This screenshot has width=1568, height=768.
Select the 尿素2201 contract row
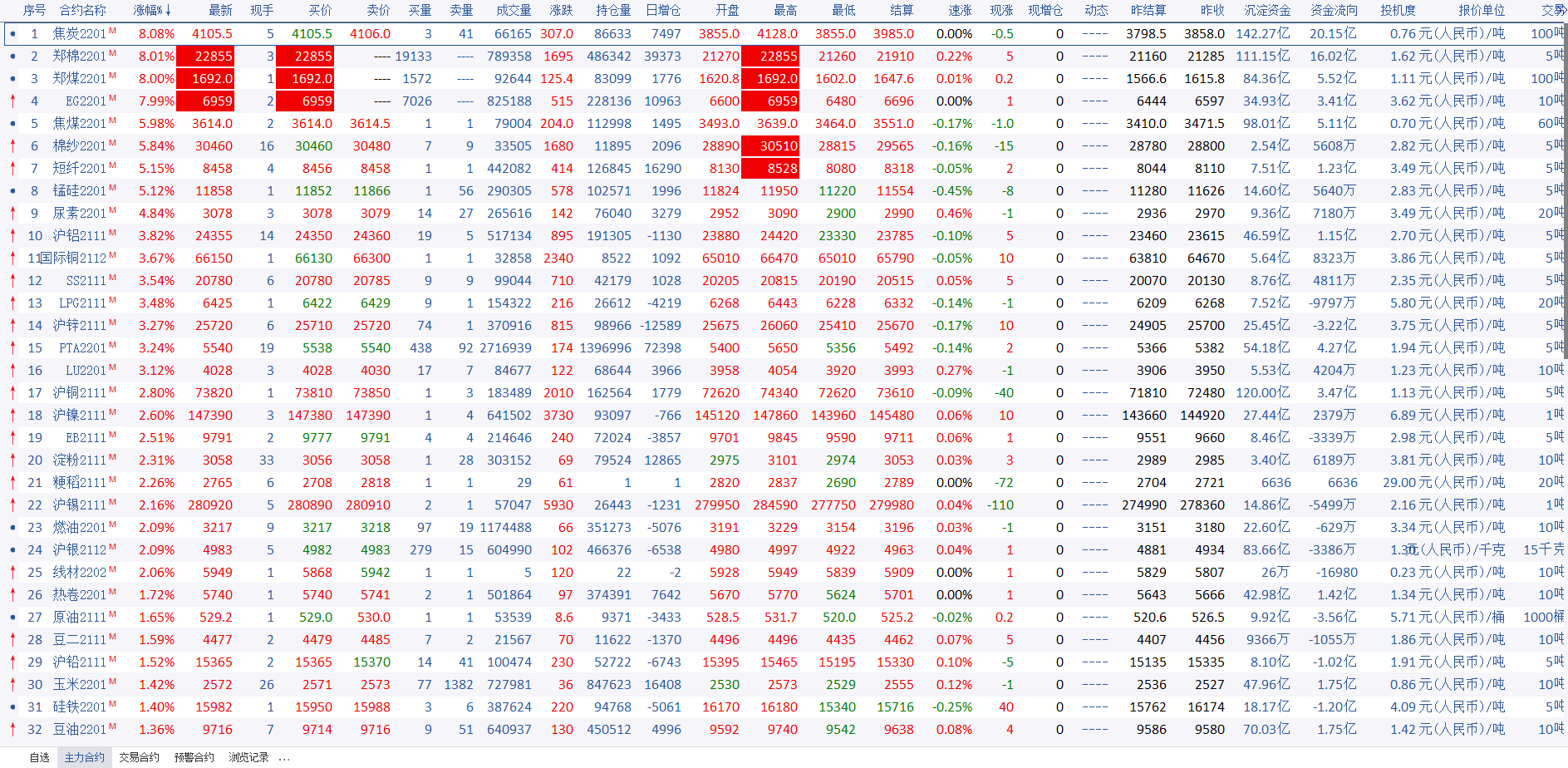(784, 213)
